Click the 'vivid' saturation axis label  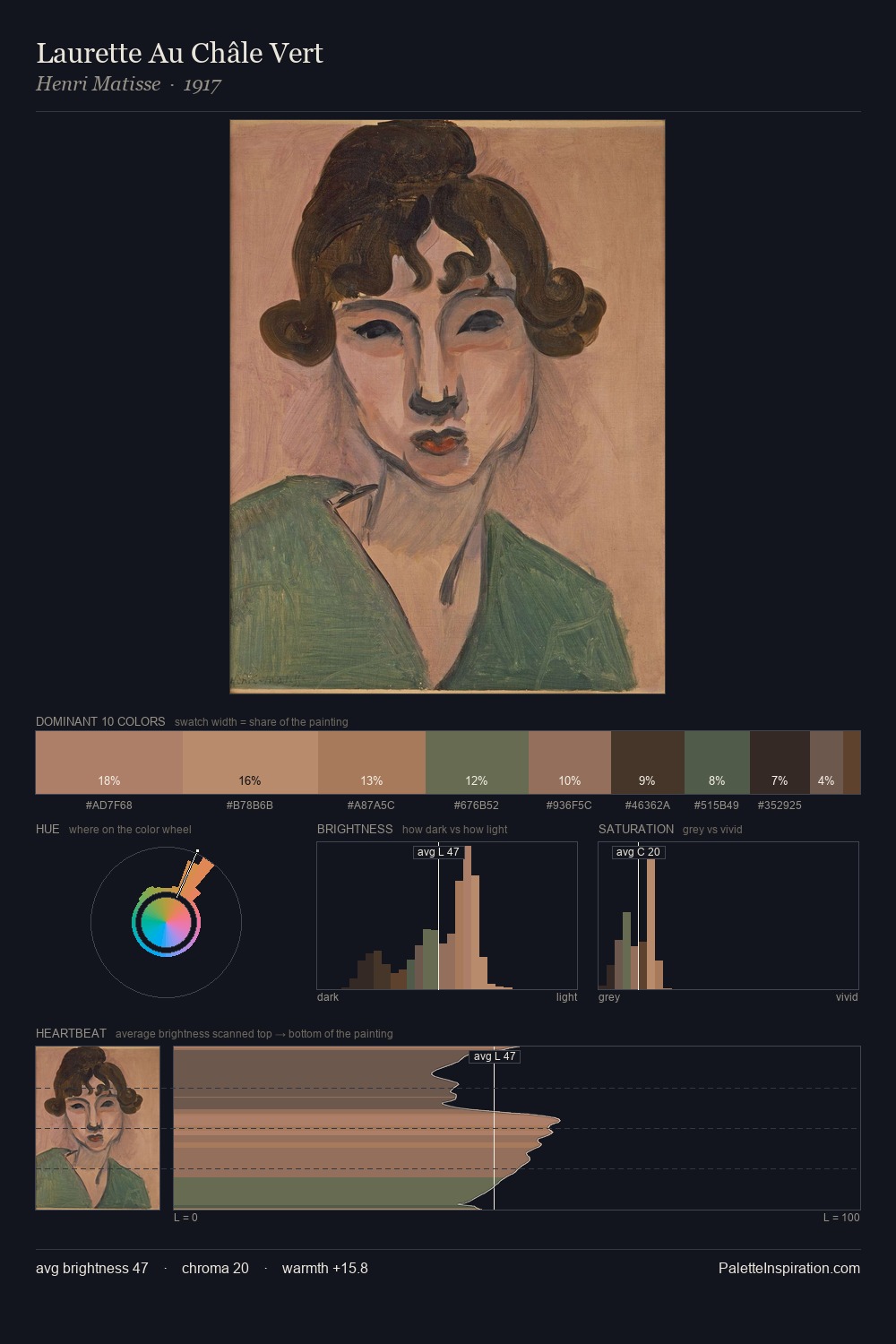tap(847, 997)
